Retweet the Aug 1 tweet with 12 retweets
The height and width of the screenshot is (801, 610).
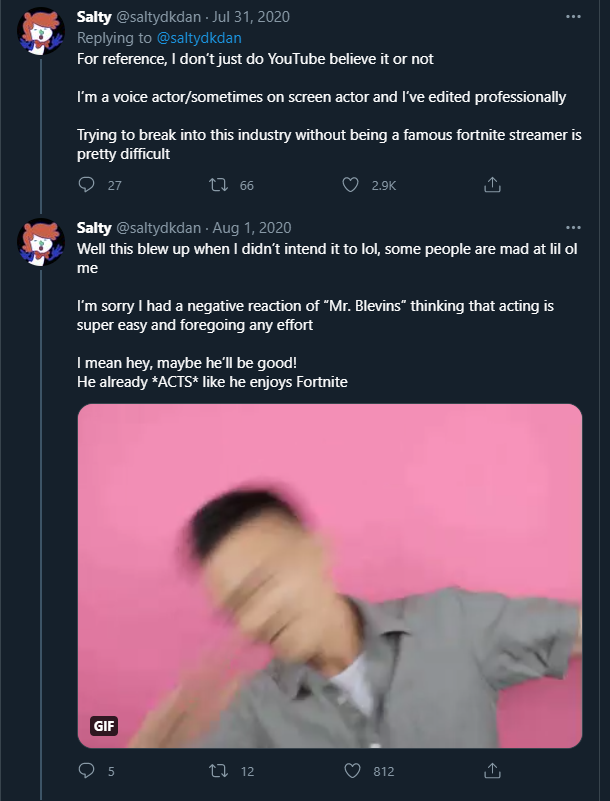219,770
